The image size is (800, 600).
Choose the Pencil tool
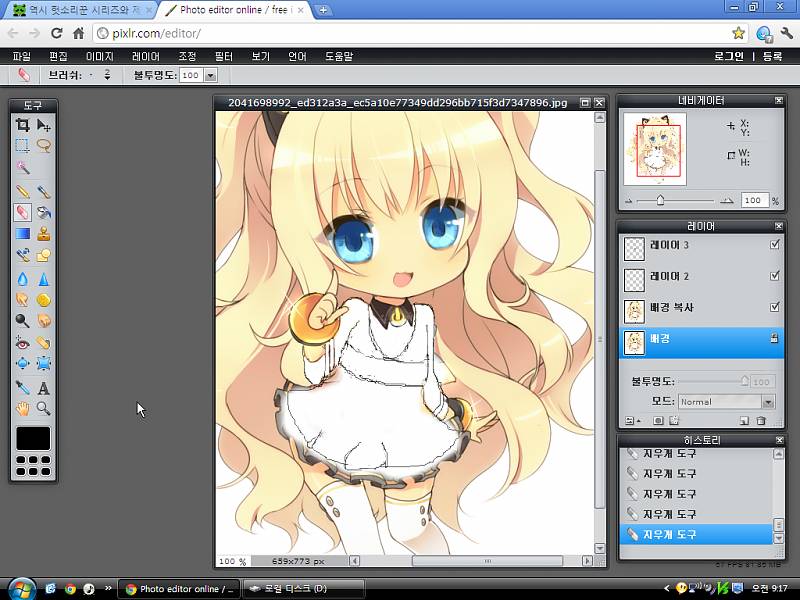tap(22, 191)
